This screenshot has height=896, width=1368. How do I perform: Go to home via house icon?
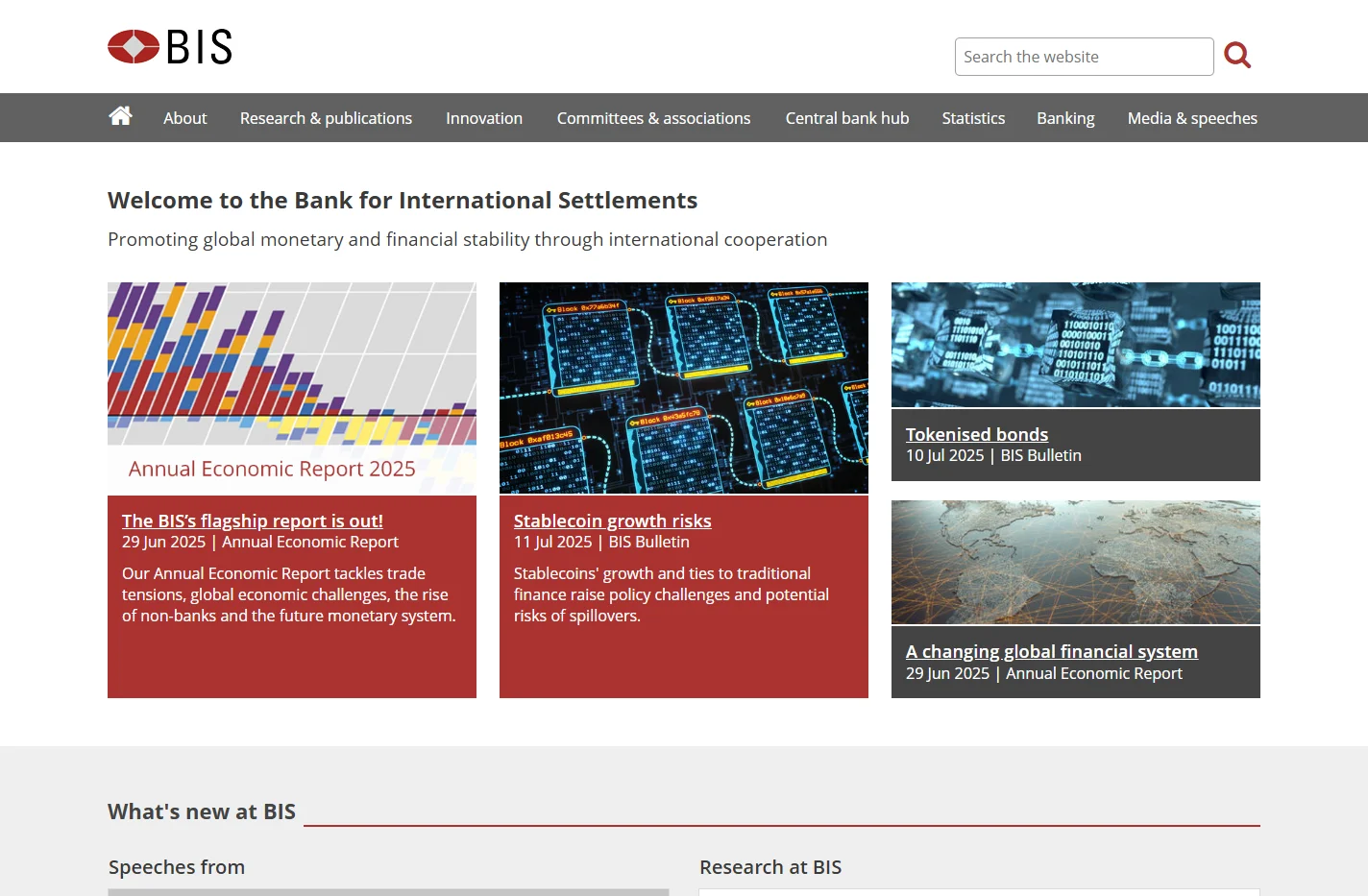coord(120,116)
